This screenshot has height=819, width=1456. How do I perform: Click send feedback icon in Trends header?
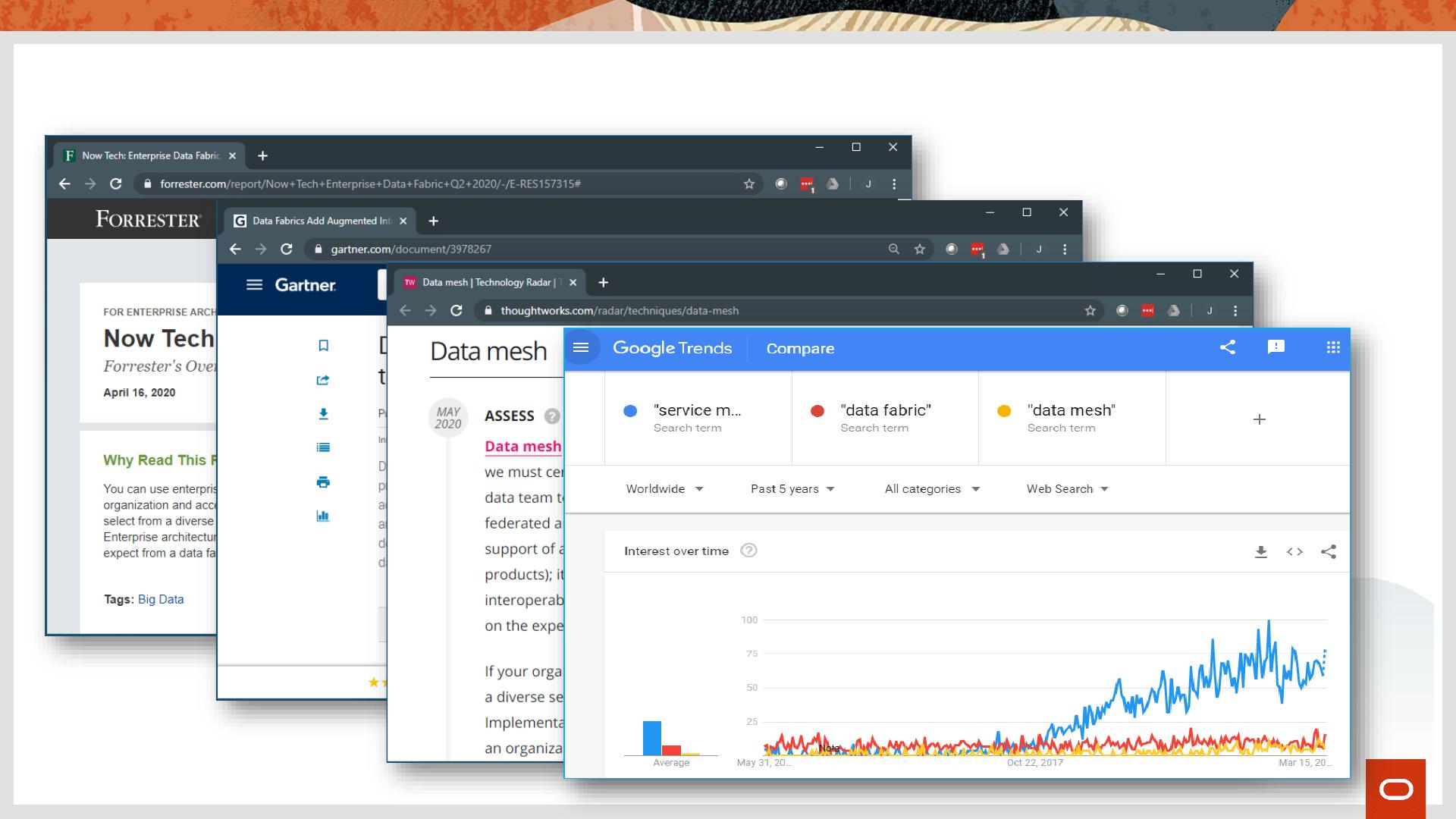point(1276,347)
